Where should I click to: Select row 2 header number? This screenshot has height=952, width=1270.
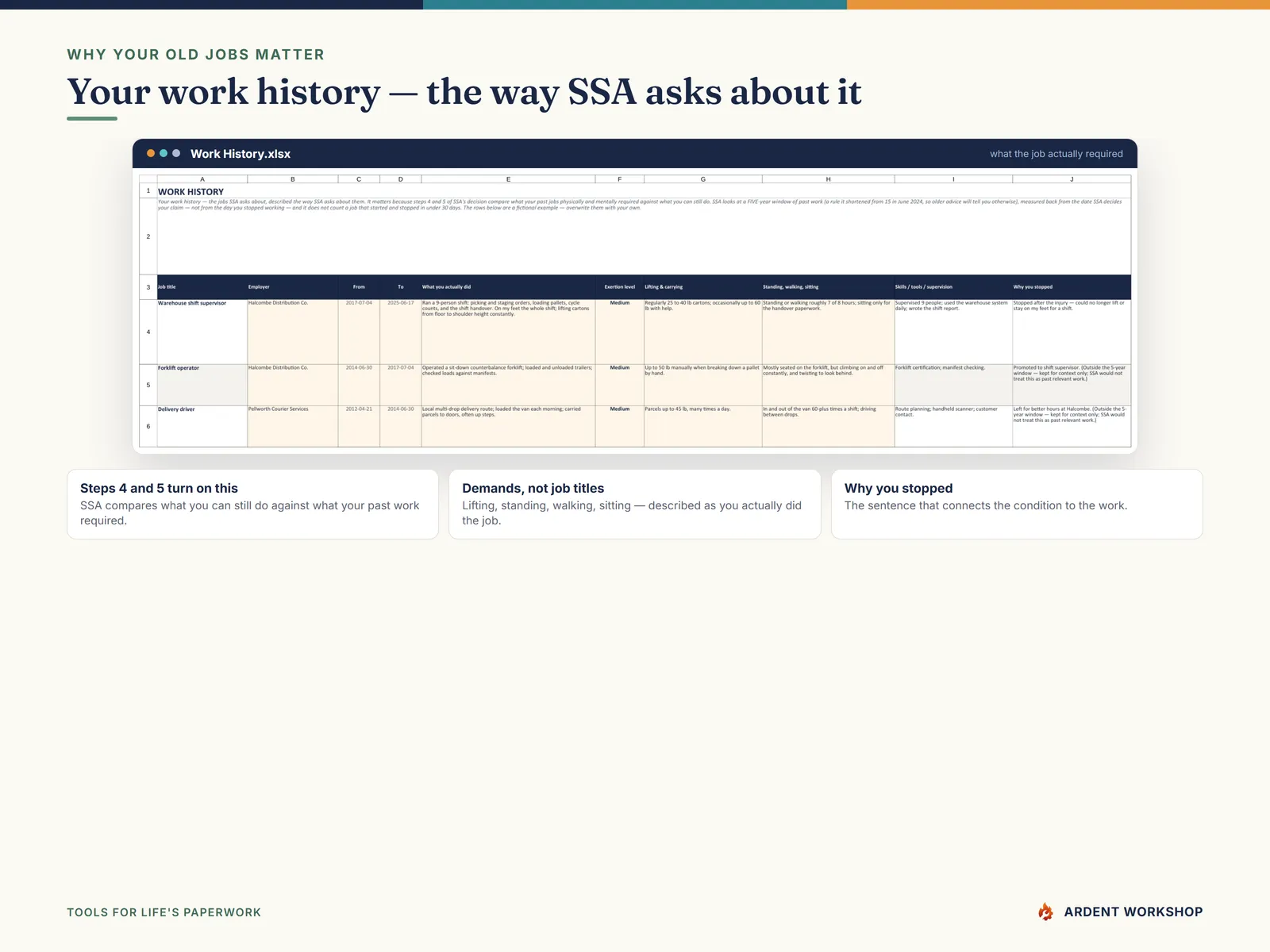point(148,236)
